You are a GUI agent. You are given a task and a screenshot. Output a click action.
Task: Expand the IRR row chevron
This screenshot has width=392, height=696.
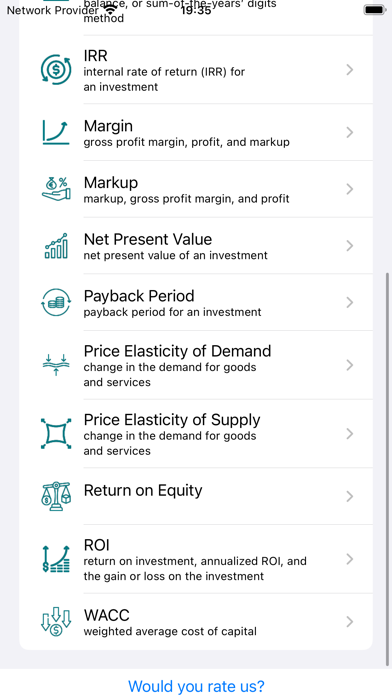(350, 70)
